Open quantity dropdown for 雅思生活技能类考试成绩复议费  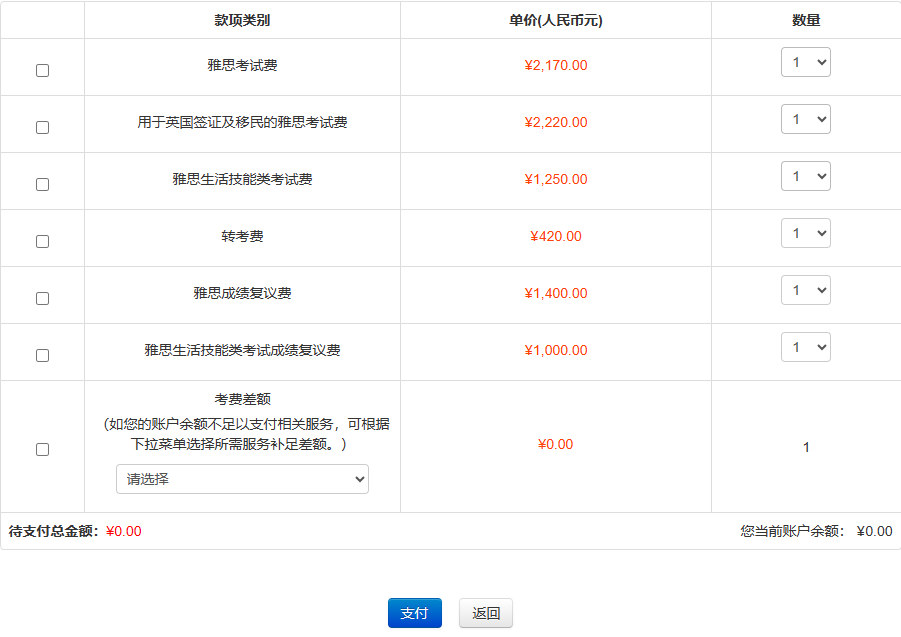pos(806,347)
